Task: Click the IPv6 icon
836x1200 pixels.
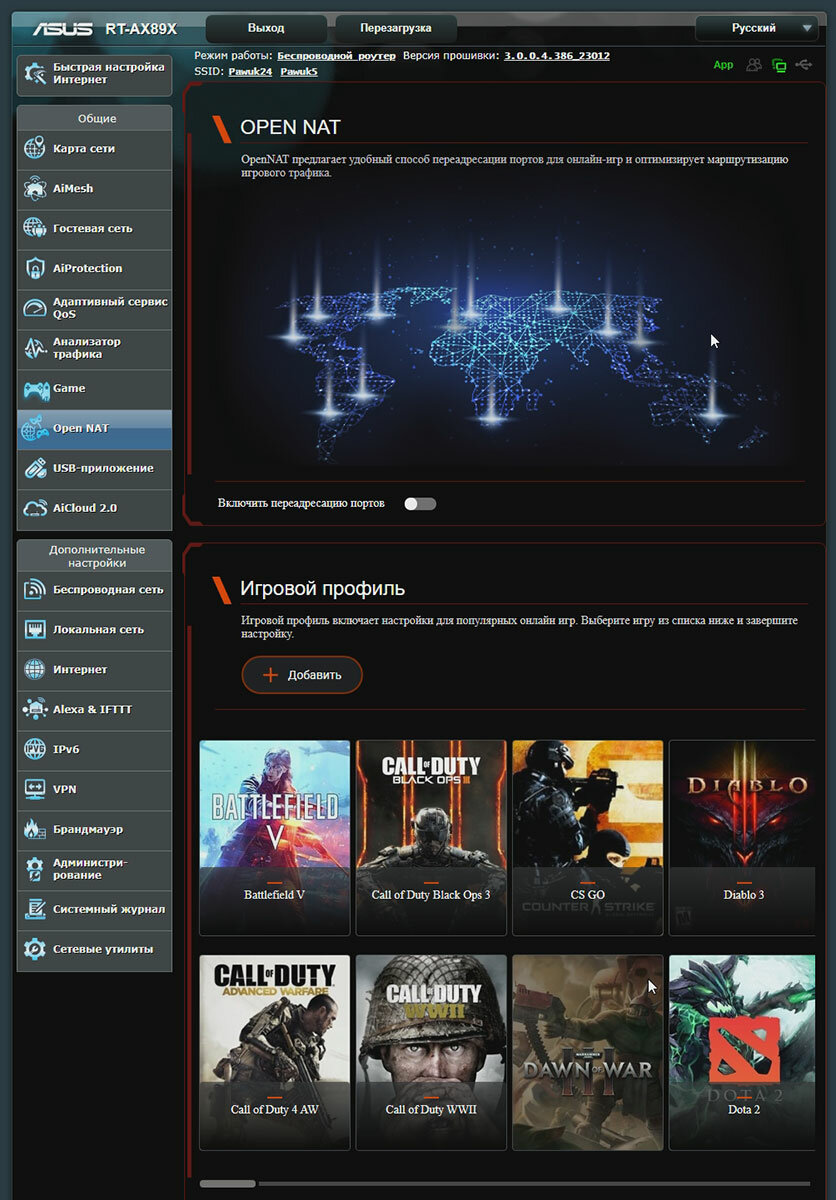Action: 35,750
